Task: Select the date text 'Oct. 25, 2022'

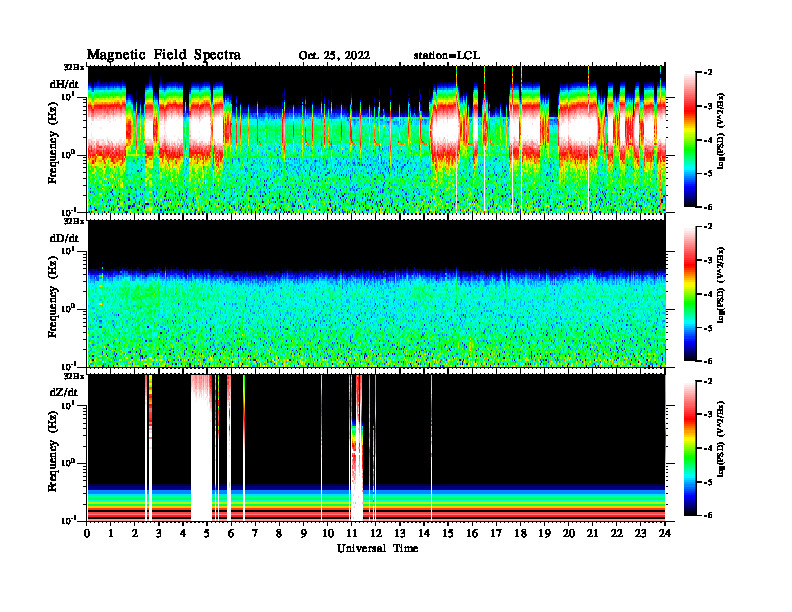Action: point(334,56)
